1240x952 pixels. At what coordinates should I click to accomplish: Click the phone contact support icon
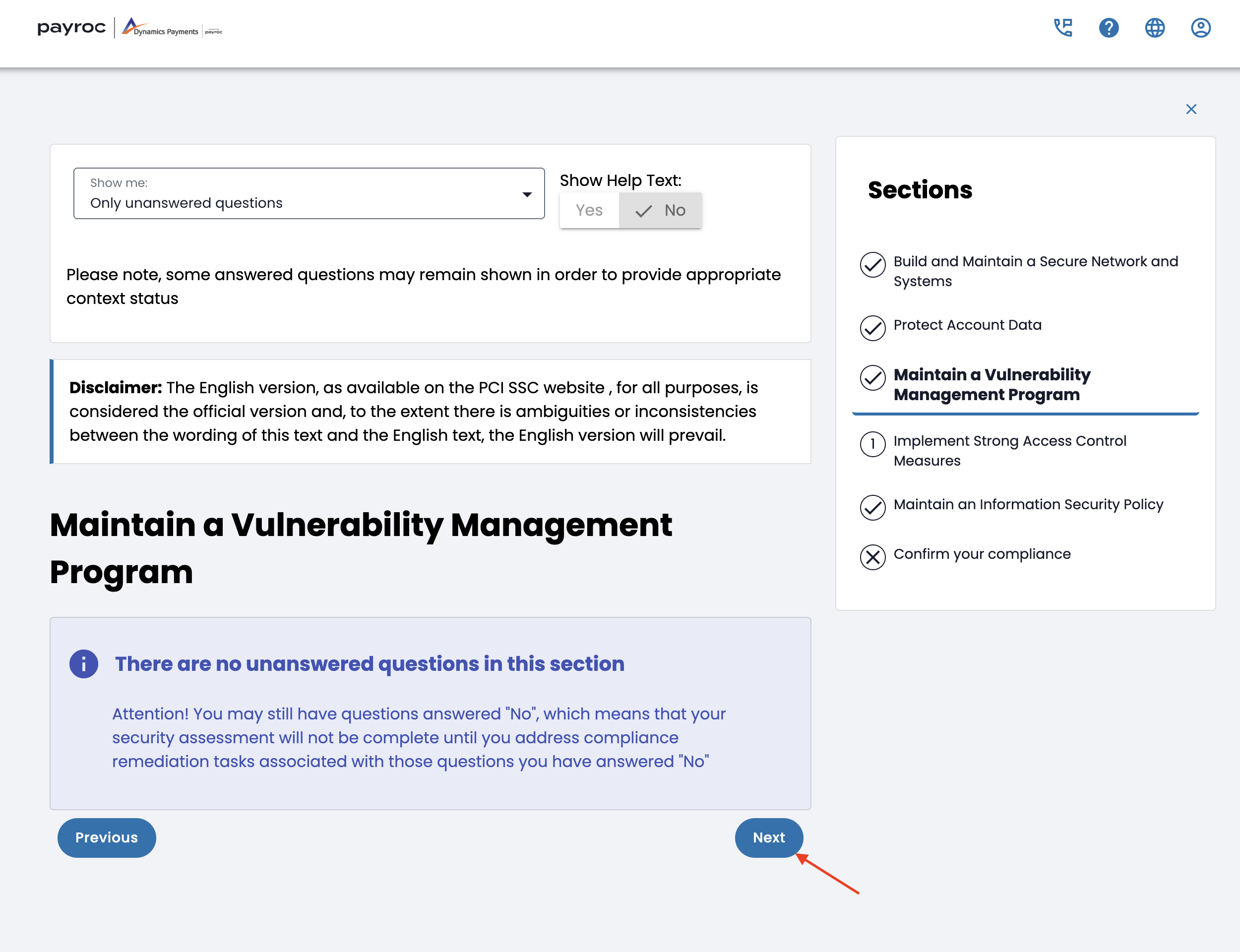pos(1062,27)
